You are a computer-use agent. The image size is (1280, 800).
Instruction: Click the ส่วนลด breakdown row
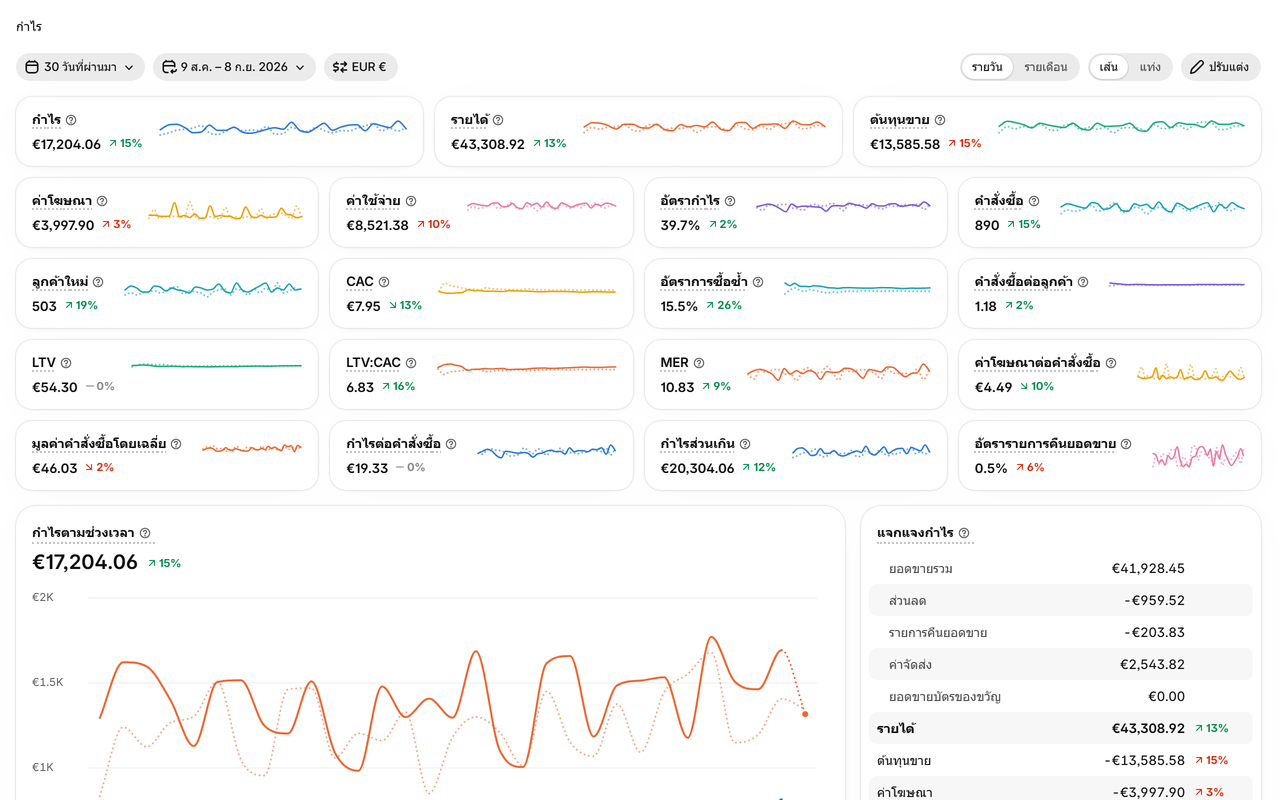(1060, 600)
